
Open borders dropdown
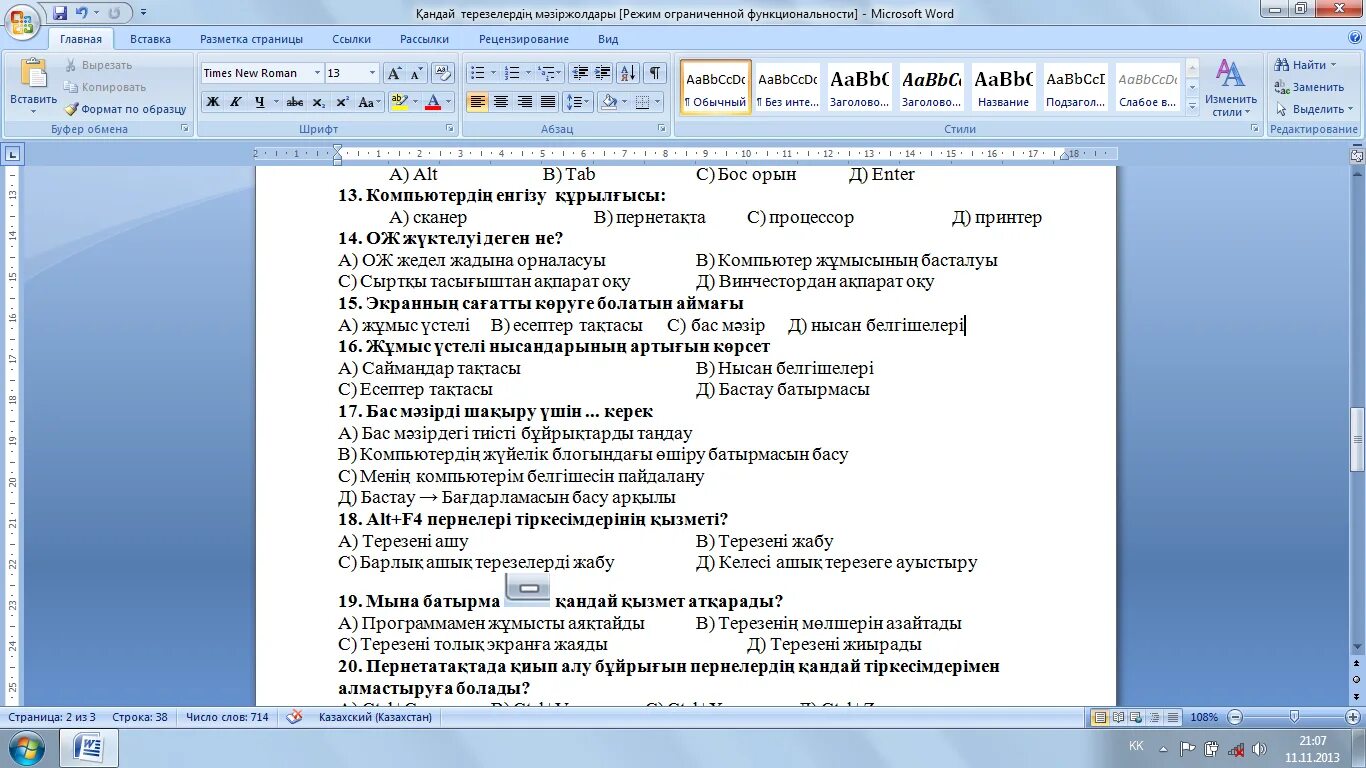pos(656,102)
